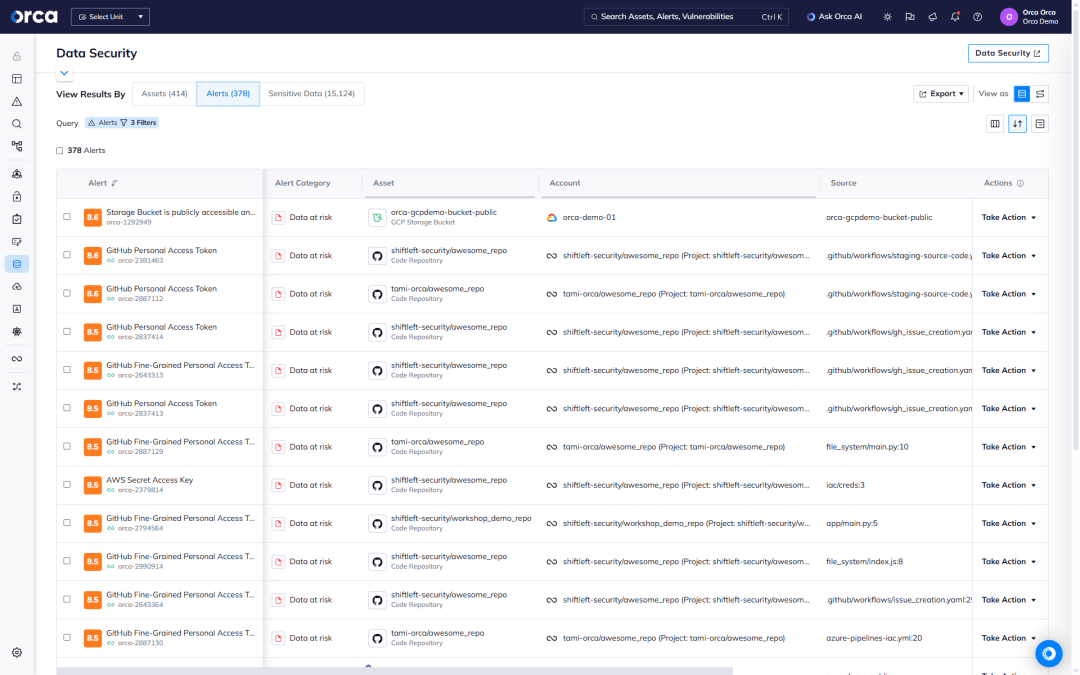The width and height of the screenshot is (1080, 675).
Task: Open the infinity icon in sidebar
Action: [x=17, y=359]
